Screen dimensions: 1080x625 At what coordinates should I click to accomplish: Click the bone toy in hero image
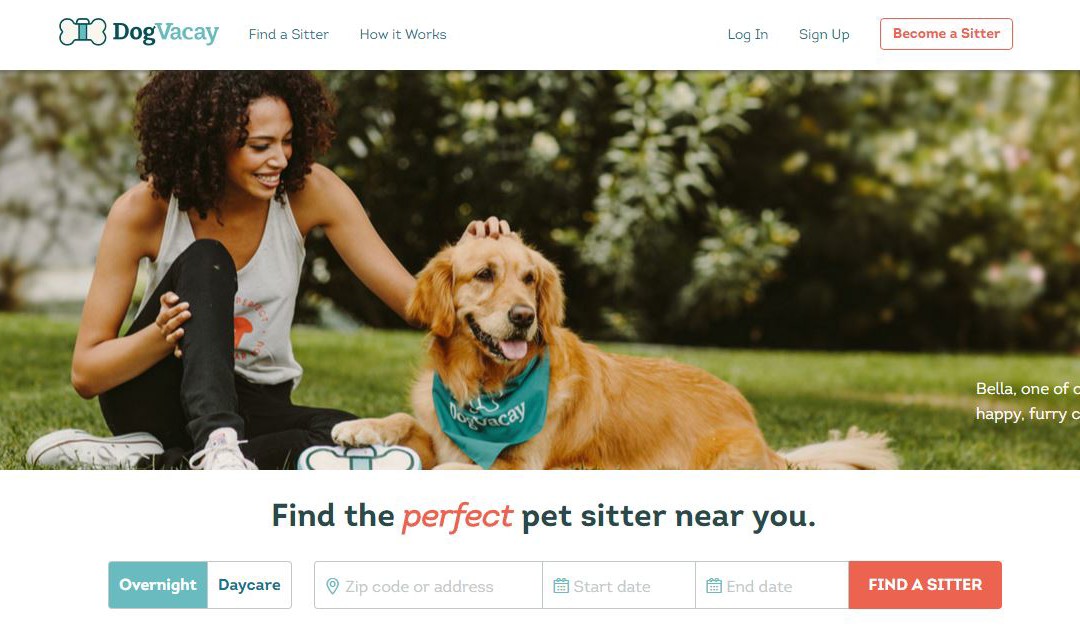pos(359,458)
